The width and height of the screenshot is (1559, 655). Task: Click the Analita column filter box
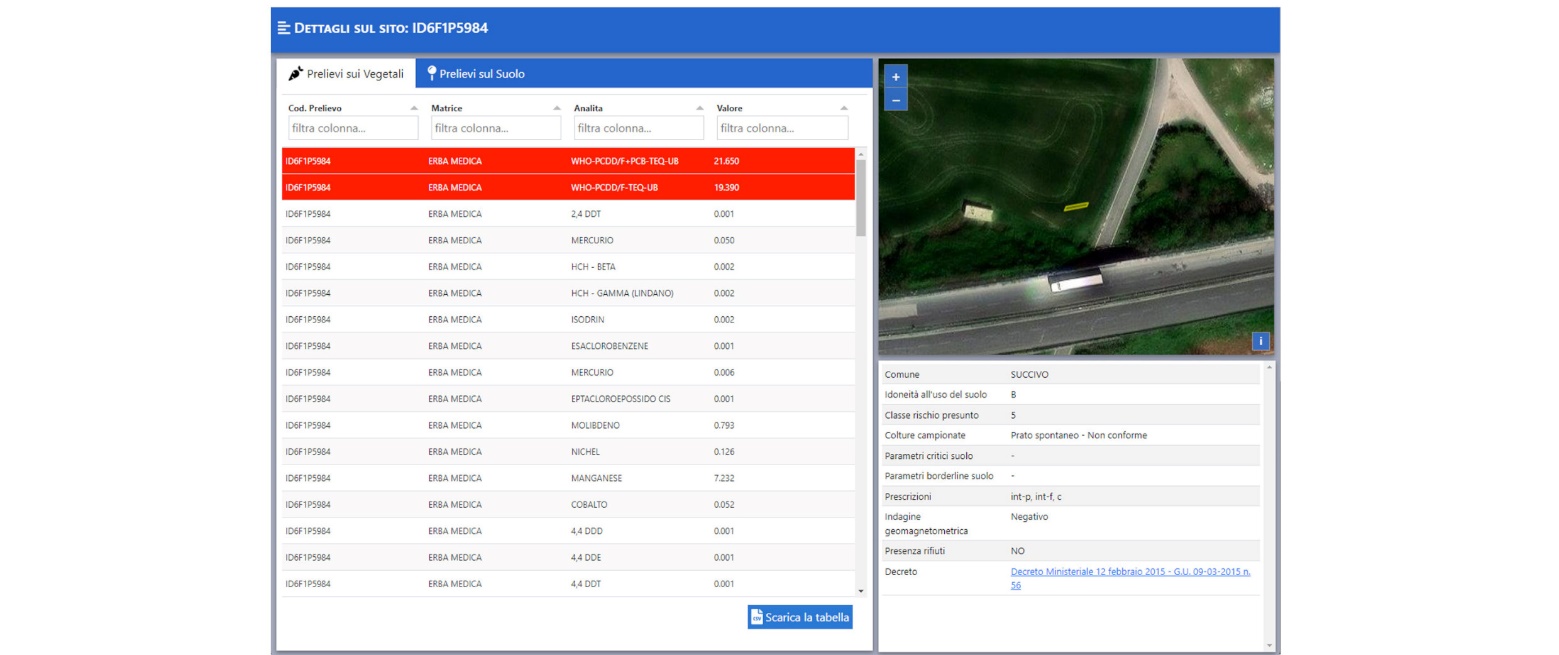pos(639,128)
